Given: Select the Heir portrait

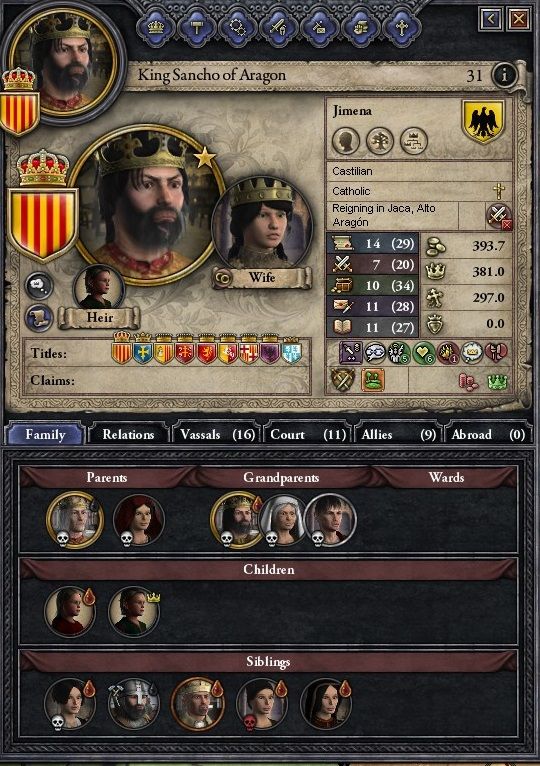Looking at the screenshot, I should (99, 289).
